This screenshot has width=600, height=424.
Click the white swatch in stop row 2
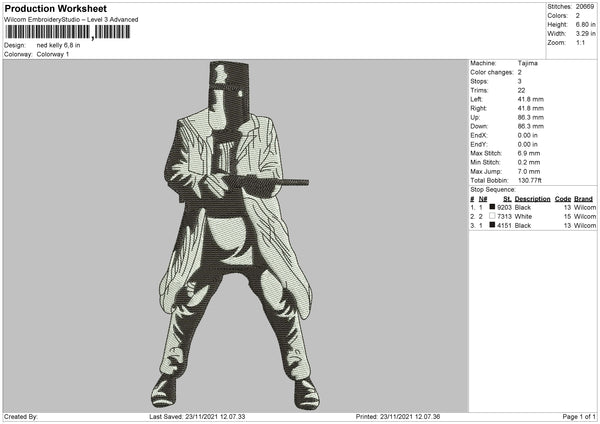[492, 216]
